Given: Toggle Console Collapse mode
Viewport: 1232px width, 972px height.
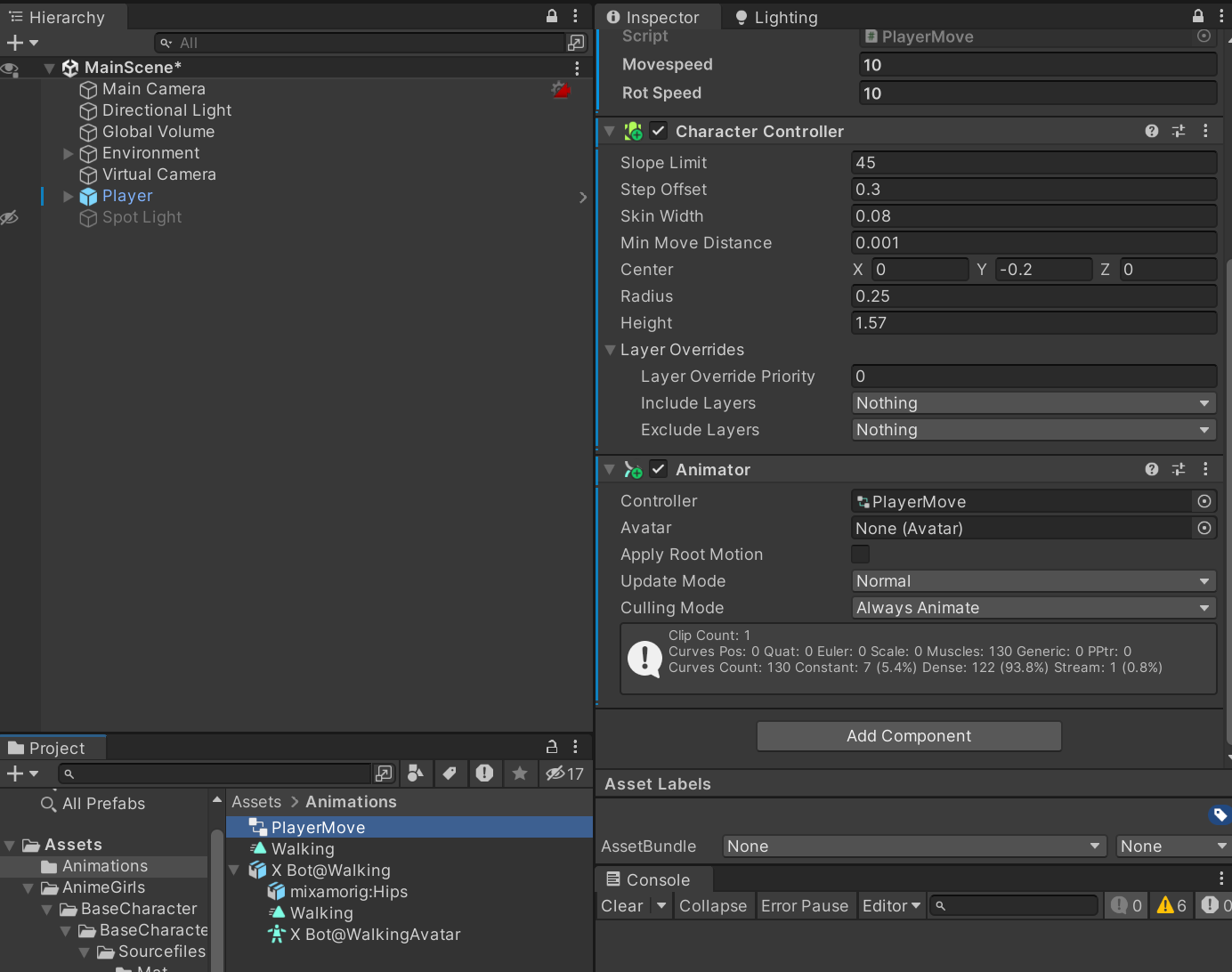Looking at the screenshot, I should 713,905.
